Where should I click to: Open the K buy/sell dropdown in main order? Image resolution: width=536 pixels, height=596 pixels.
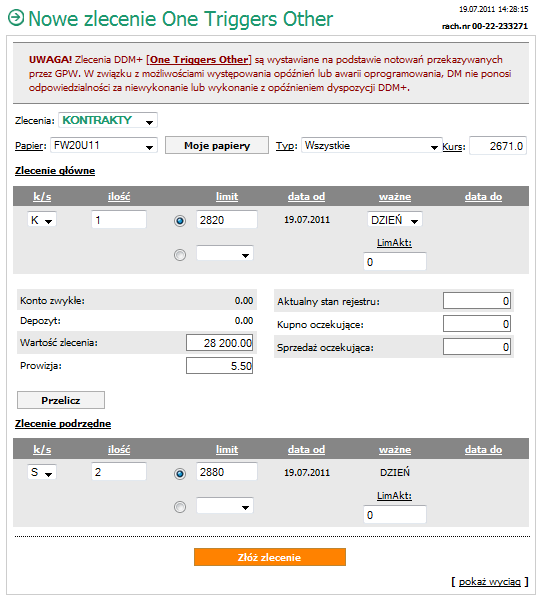pos(42,220)
